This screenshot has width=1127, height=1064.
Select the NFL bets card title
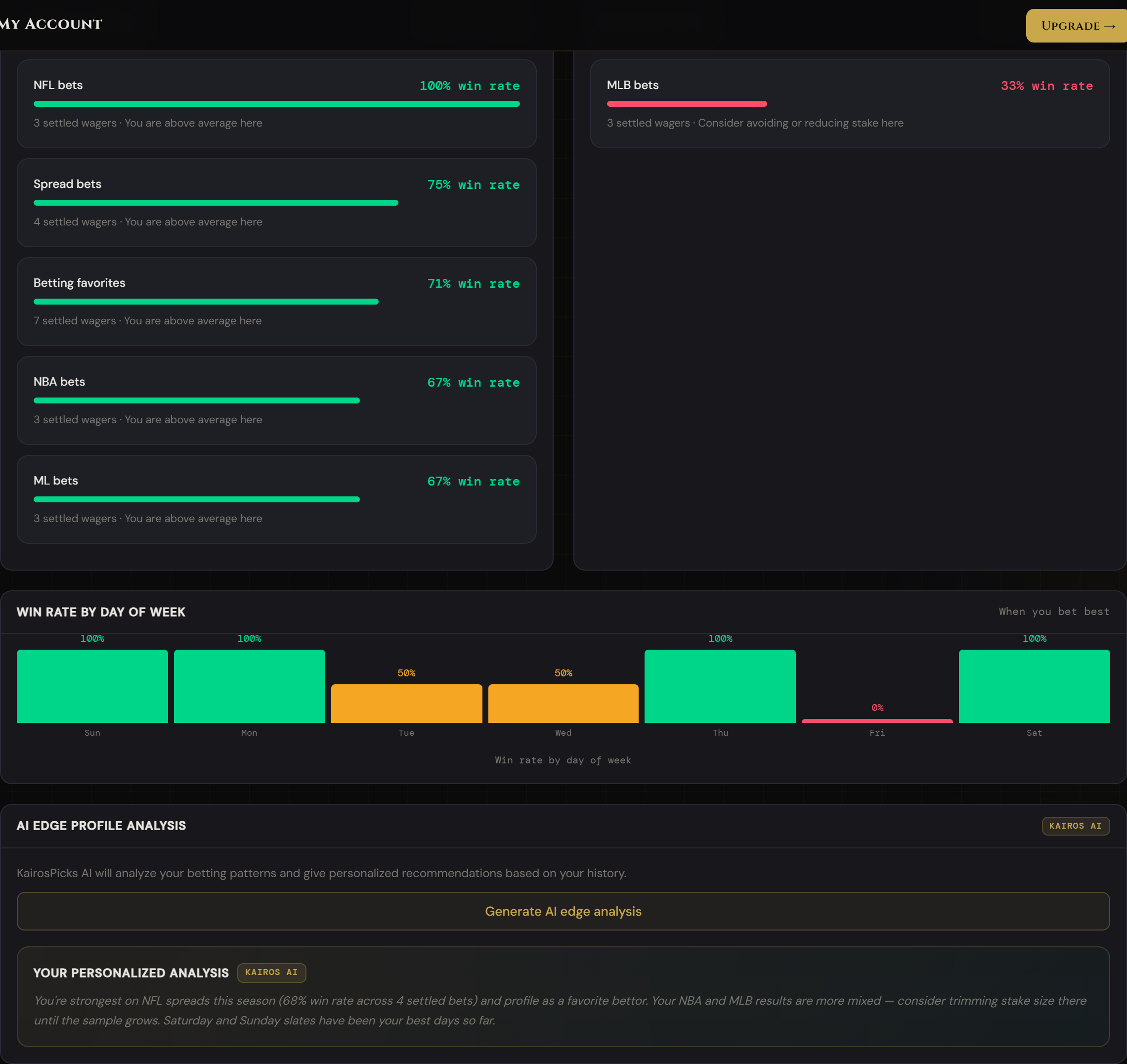pyautogui.click(x=58, y=85)
